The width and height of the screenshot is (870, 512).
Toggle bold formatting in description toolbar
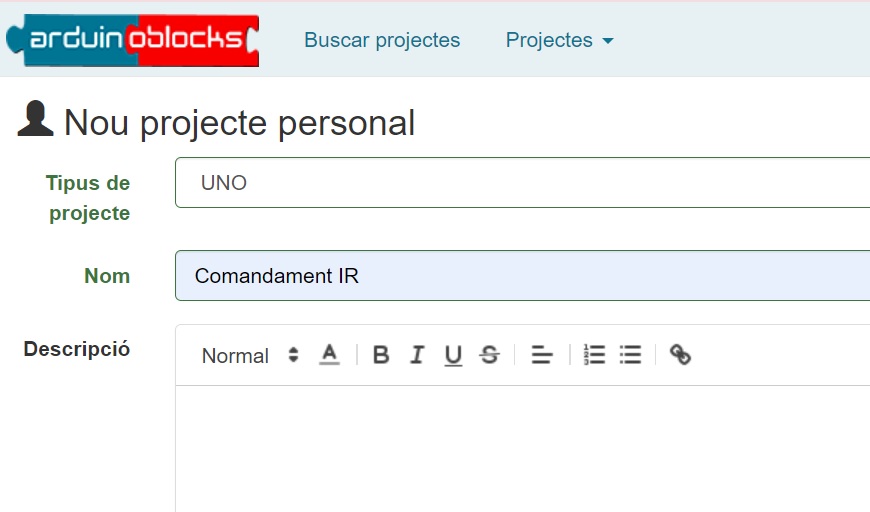point(381,355)
